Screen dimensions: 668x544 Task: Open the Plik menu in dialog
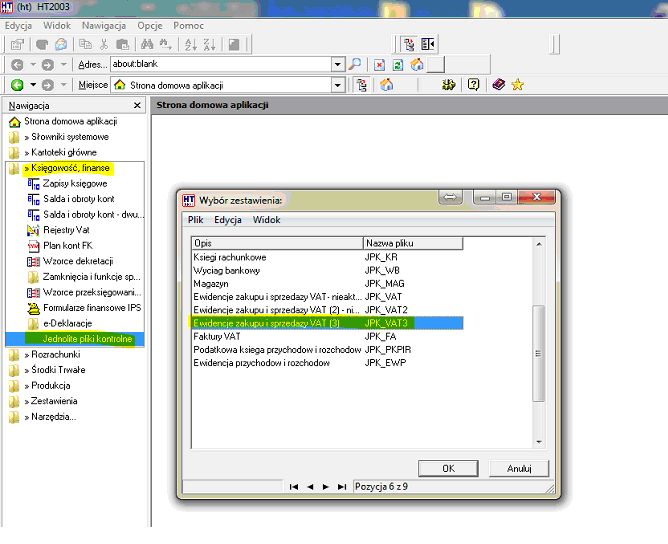coord(196,220)
